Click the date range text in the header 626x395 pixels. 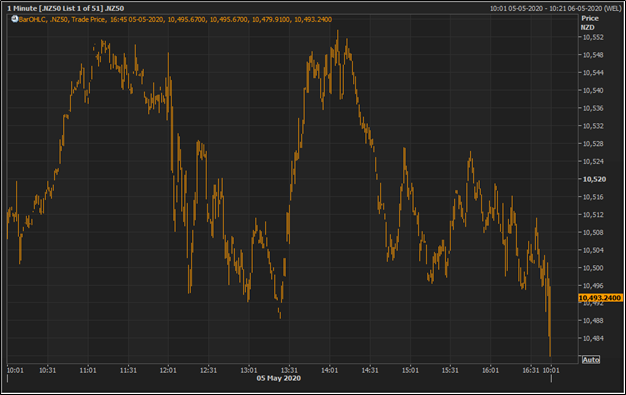click(x=555, y=8)
